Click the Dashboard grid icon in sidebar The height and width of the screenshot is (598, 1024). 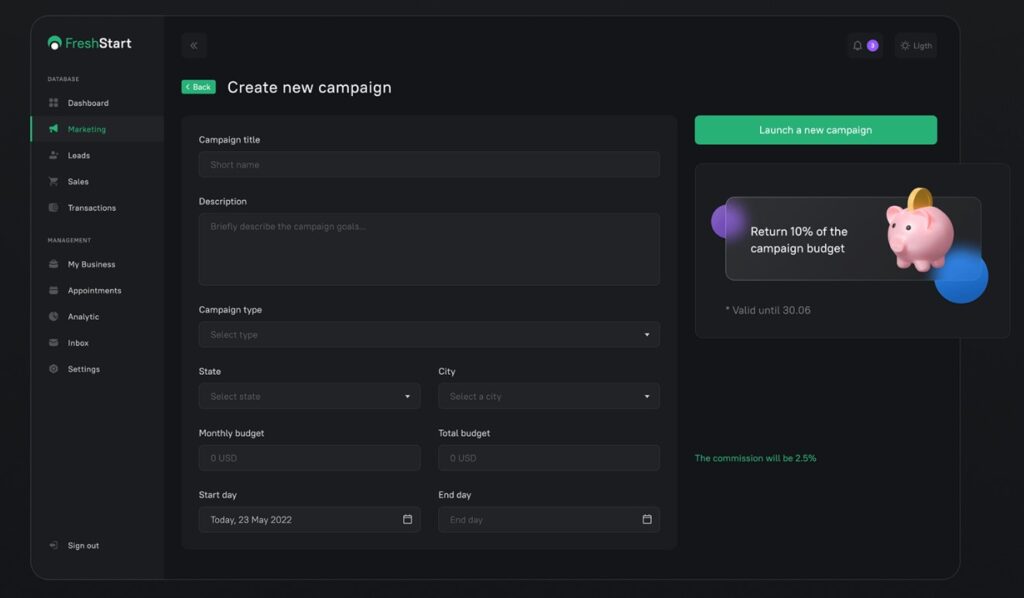[x=54, y=103]
